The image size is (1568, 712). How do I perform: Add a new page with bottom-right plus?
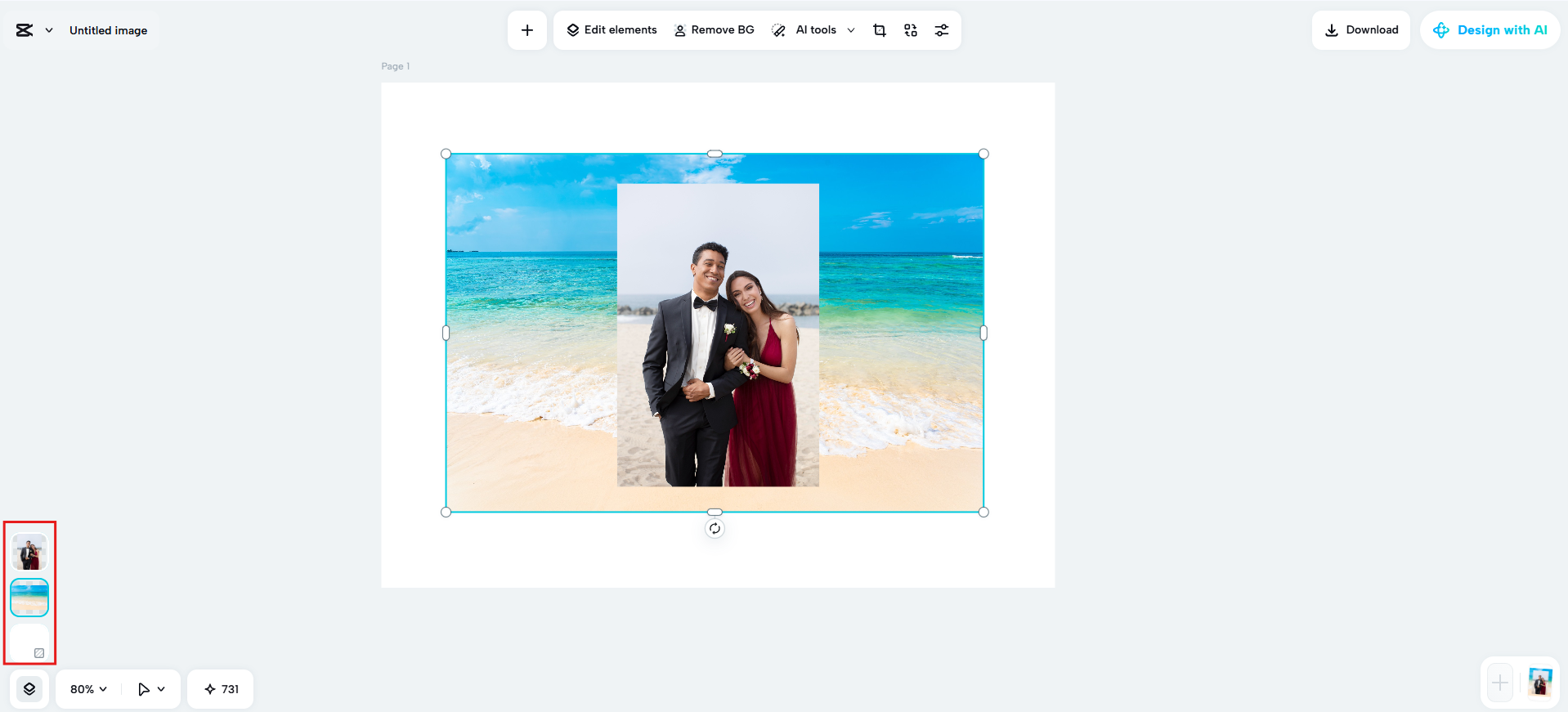click(x=1500, y=683)
